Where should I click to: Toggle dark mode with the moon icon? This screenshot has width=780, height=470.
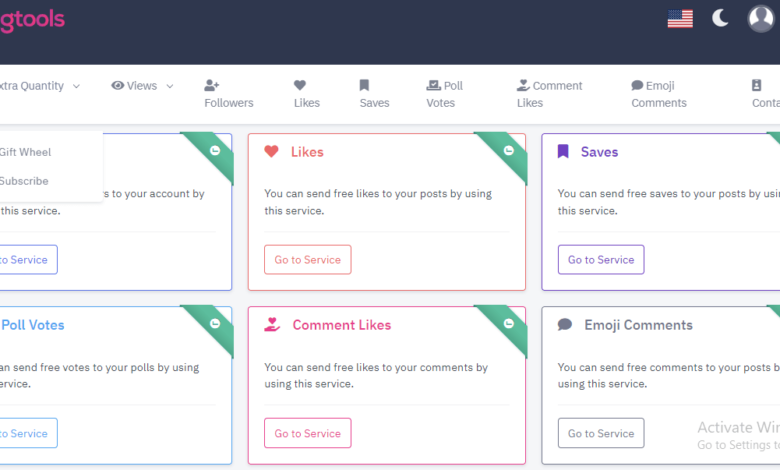tap(720, 18)
